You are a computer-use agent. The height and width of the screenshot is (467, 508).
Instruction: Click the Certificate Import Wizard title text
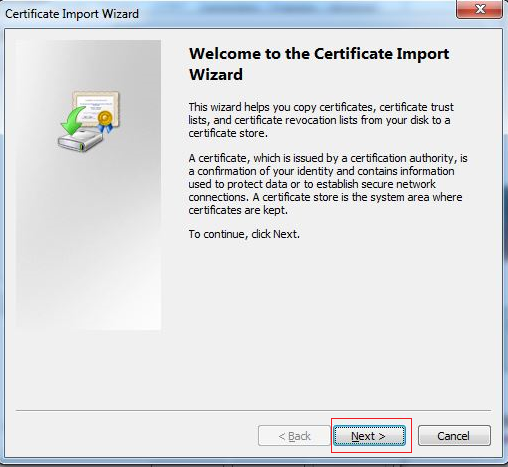coord(72,14)
